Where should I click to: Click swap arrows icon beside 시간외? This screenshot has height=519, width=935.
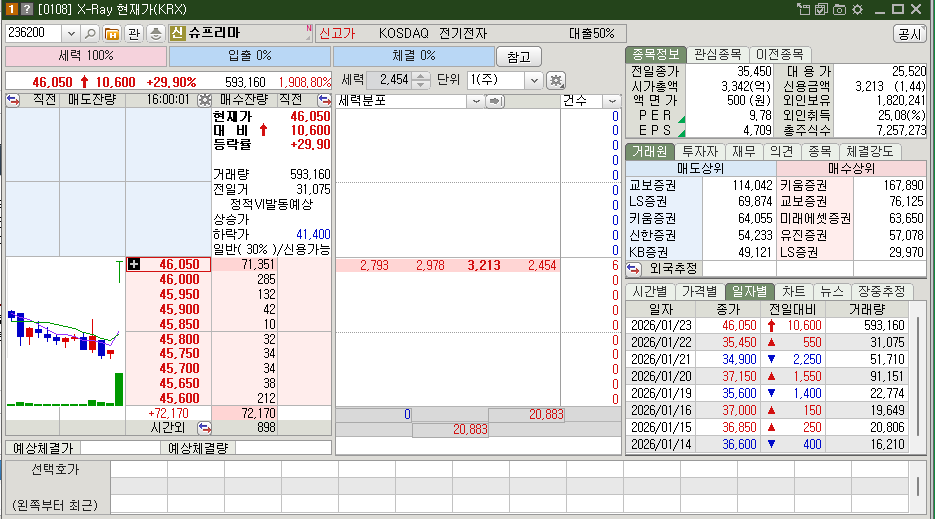[204, 428]
